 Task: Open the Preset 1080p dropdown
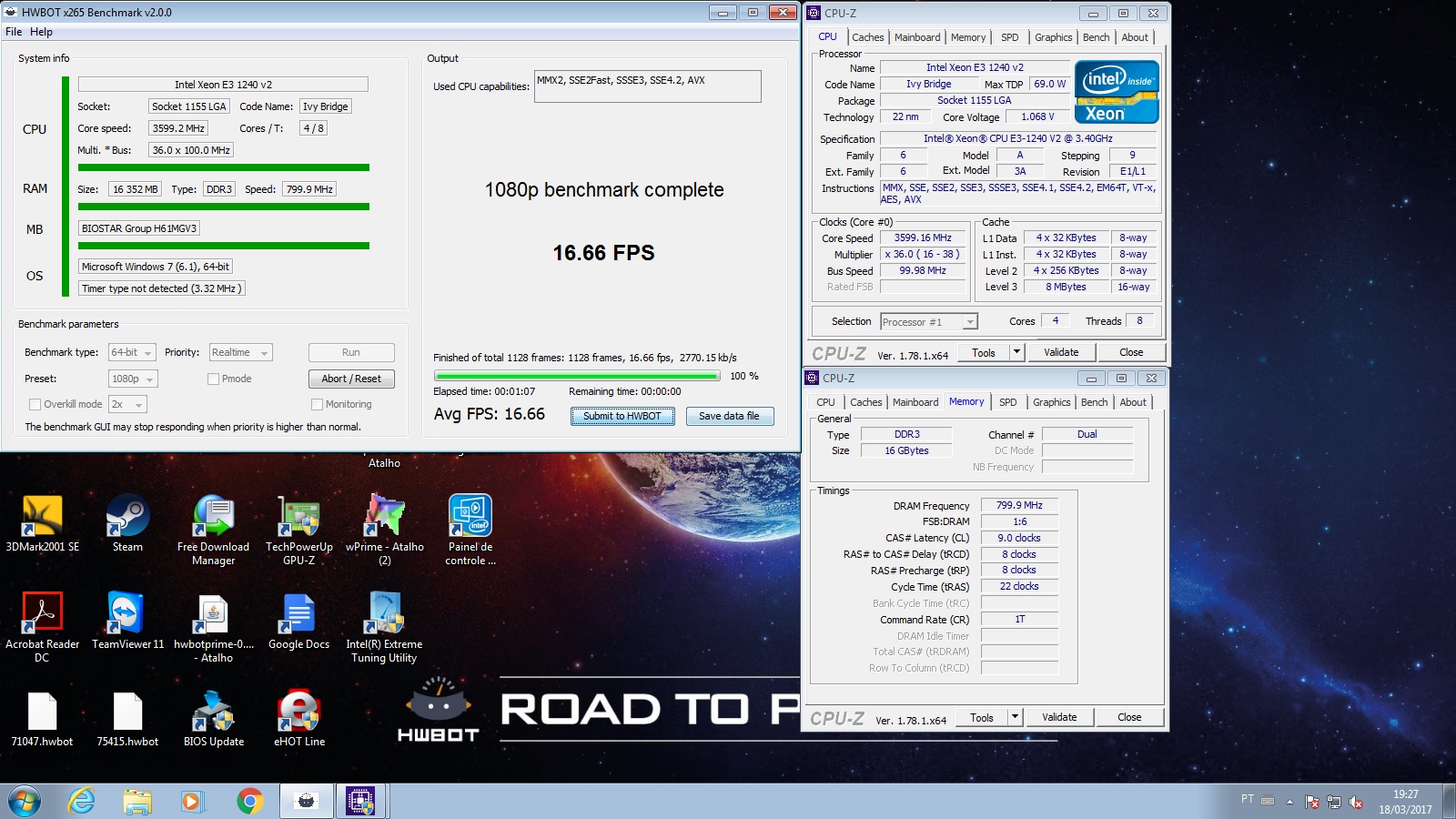pos(133,379)
